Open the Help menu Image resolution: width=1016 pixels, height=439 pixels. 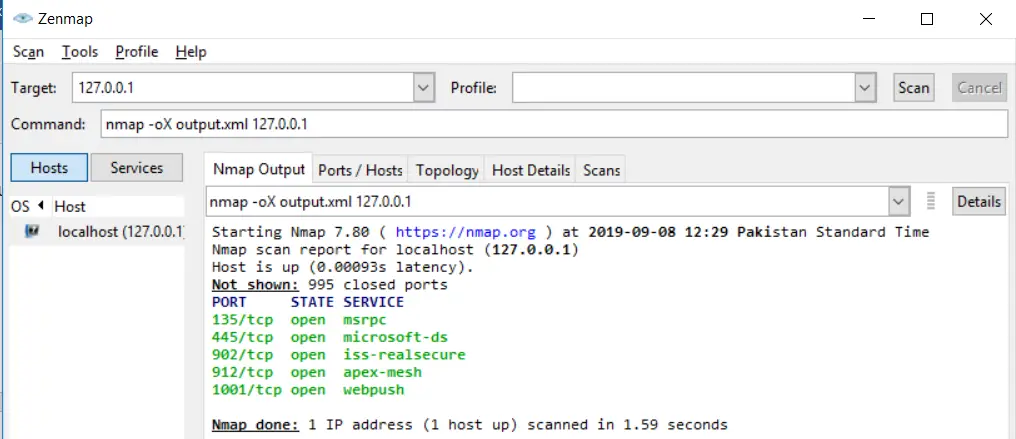tap(190, 52)
